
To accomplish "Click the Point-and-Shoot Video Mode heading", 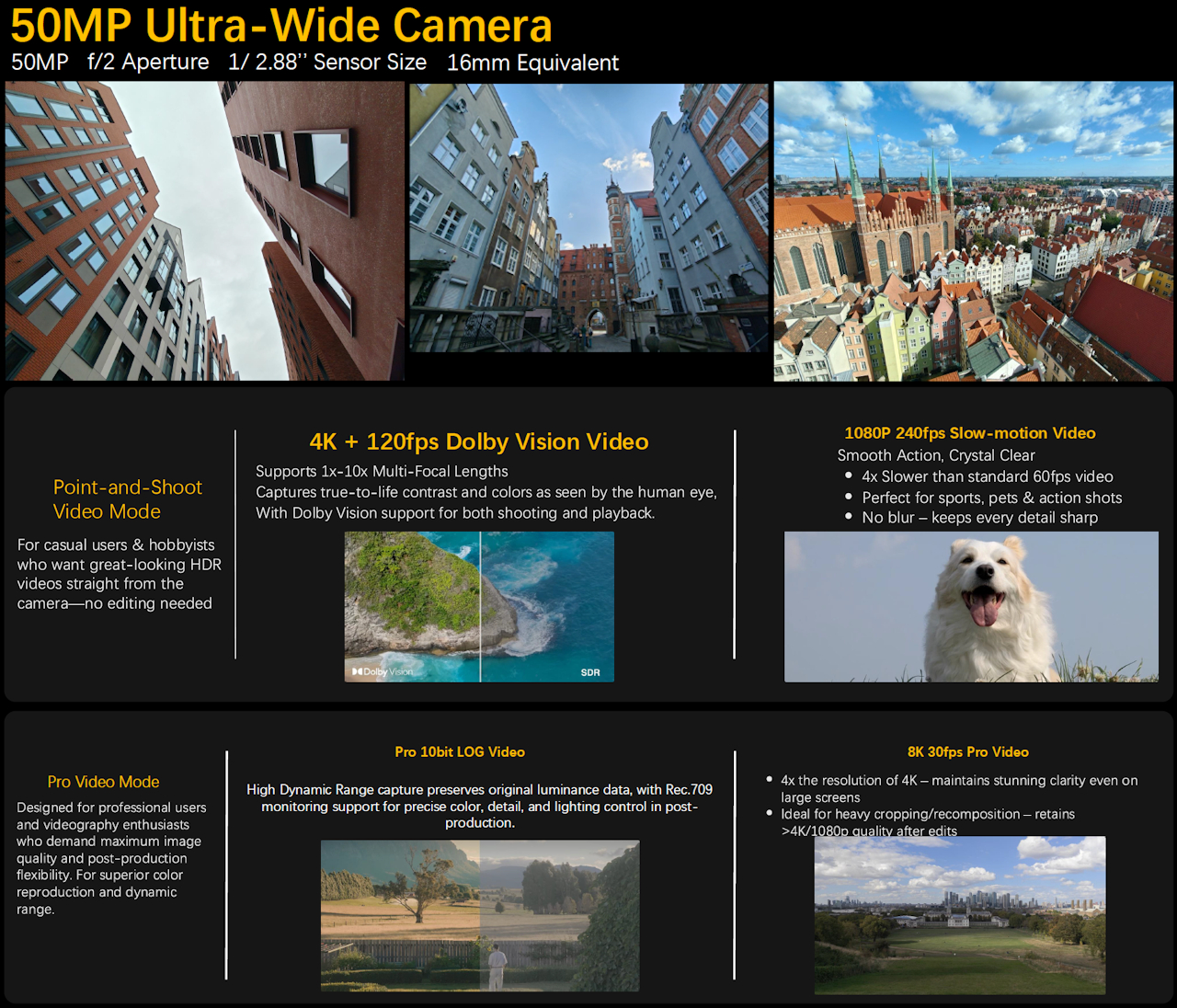I will pyautogui.click(x=127, y=499).
